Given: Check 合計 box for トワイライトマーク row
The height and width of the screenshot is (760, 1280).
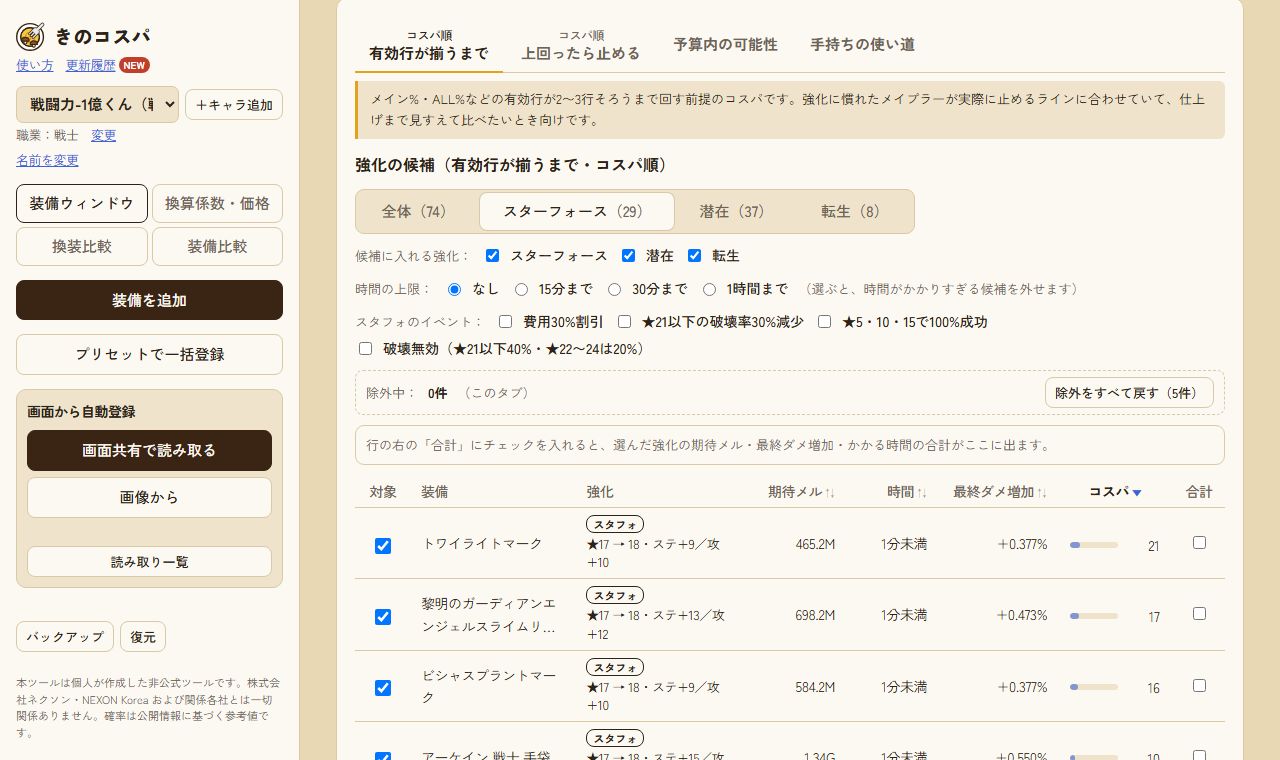Looking at the screenshot, I should (x=1199, y=543).
